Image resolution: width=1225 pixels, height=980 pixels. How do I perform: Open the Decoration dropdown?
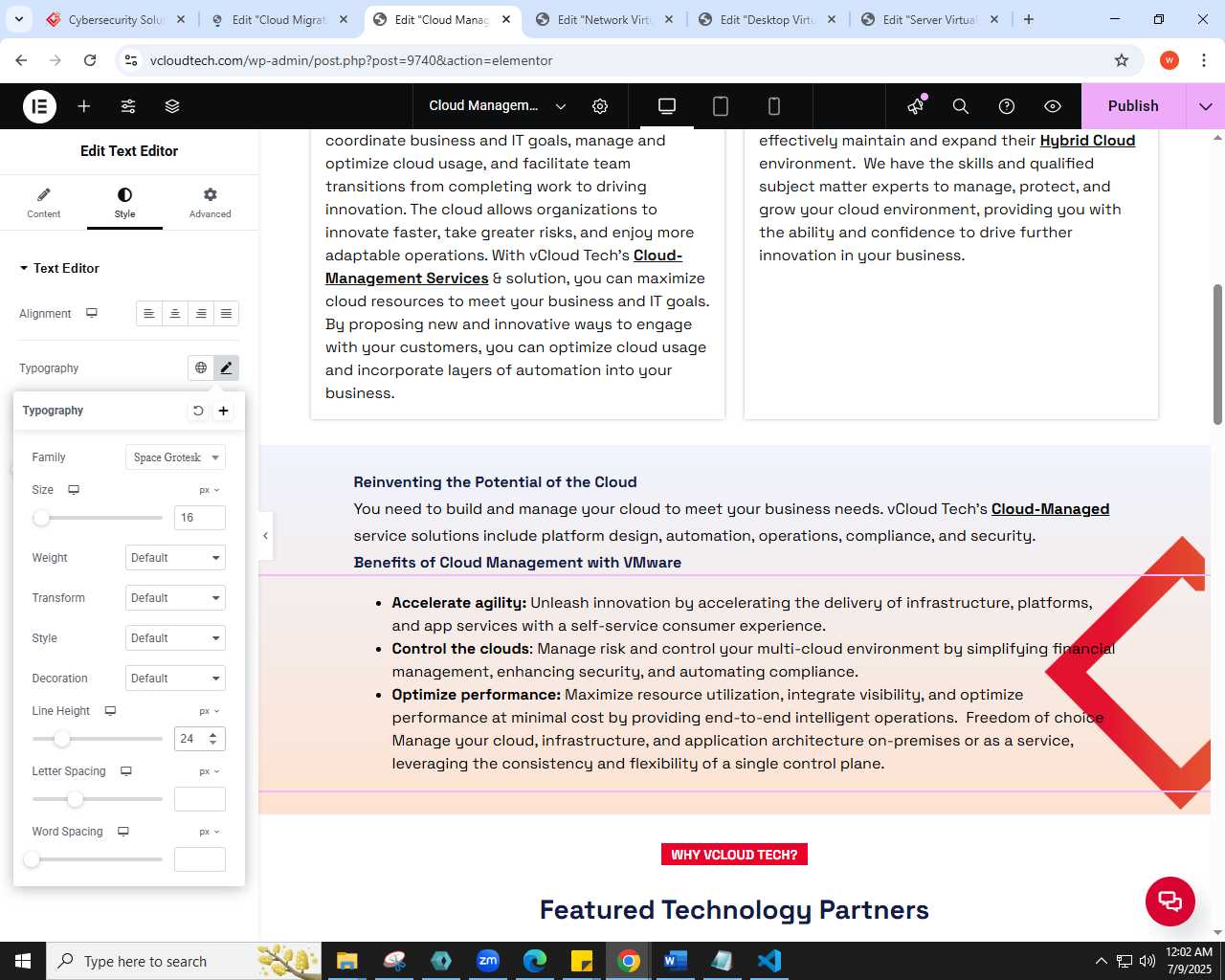pos(176,679)
